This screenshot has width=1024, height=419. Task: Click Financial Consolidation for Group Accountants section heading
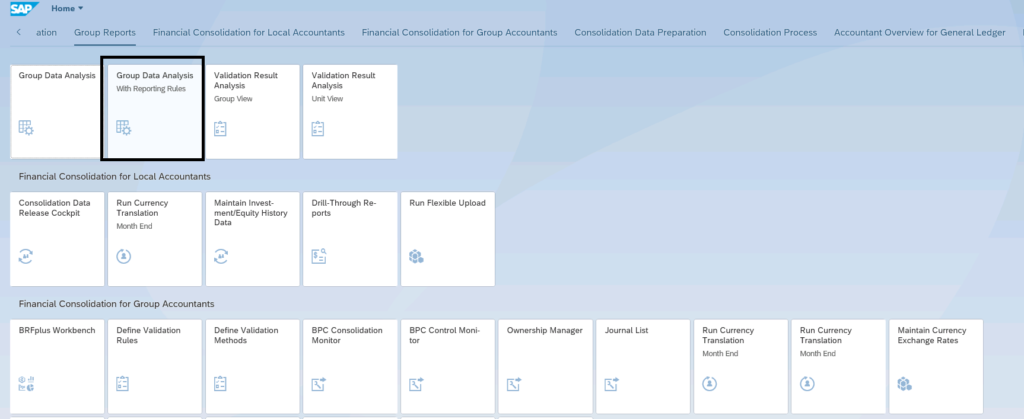117,304
